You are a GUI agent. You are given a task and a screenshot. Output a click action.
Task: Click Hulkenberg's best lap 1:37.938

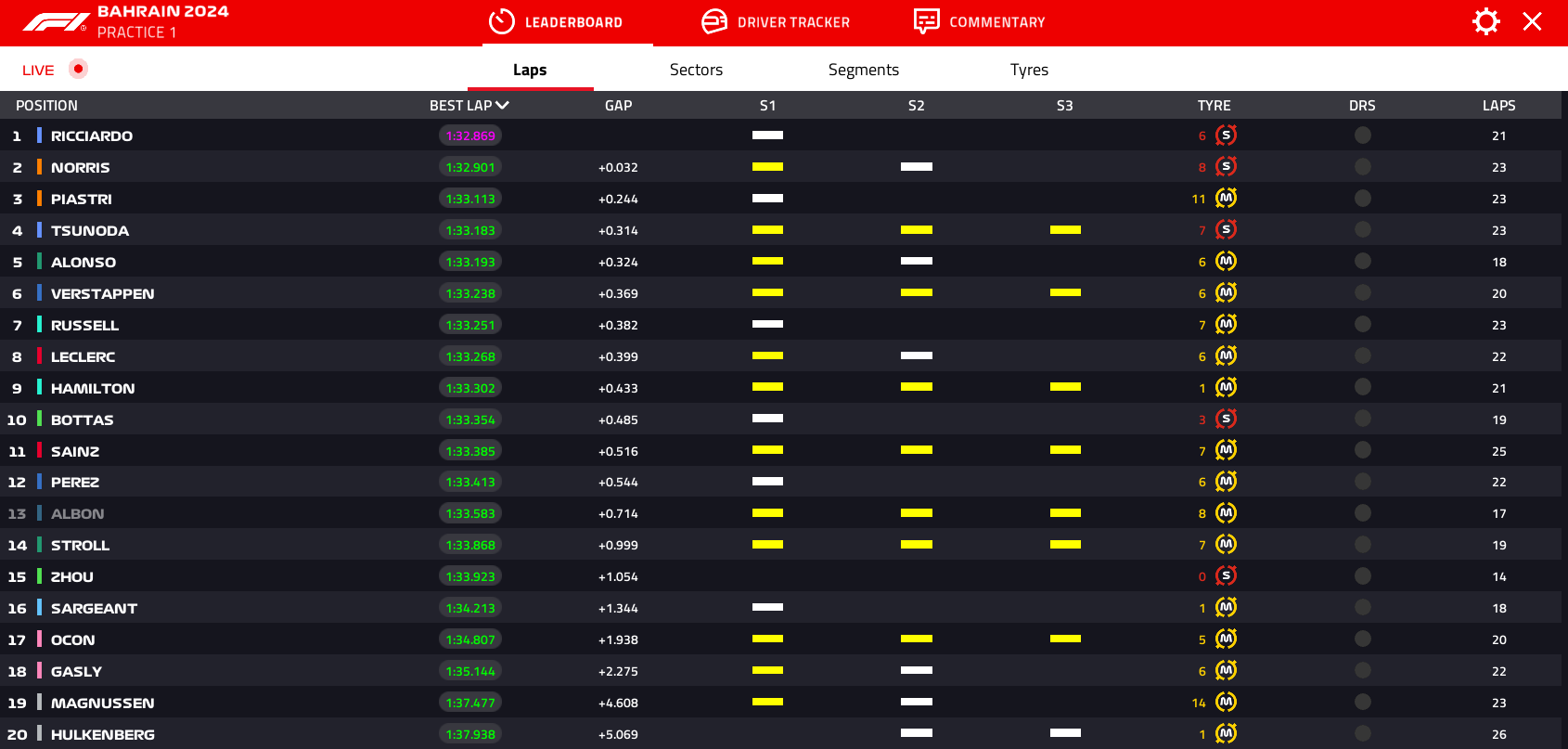click(470, 734)
